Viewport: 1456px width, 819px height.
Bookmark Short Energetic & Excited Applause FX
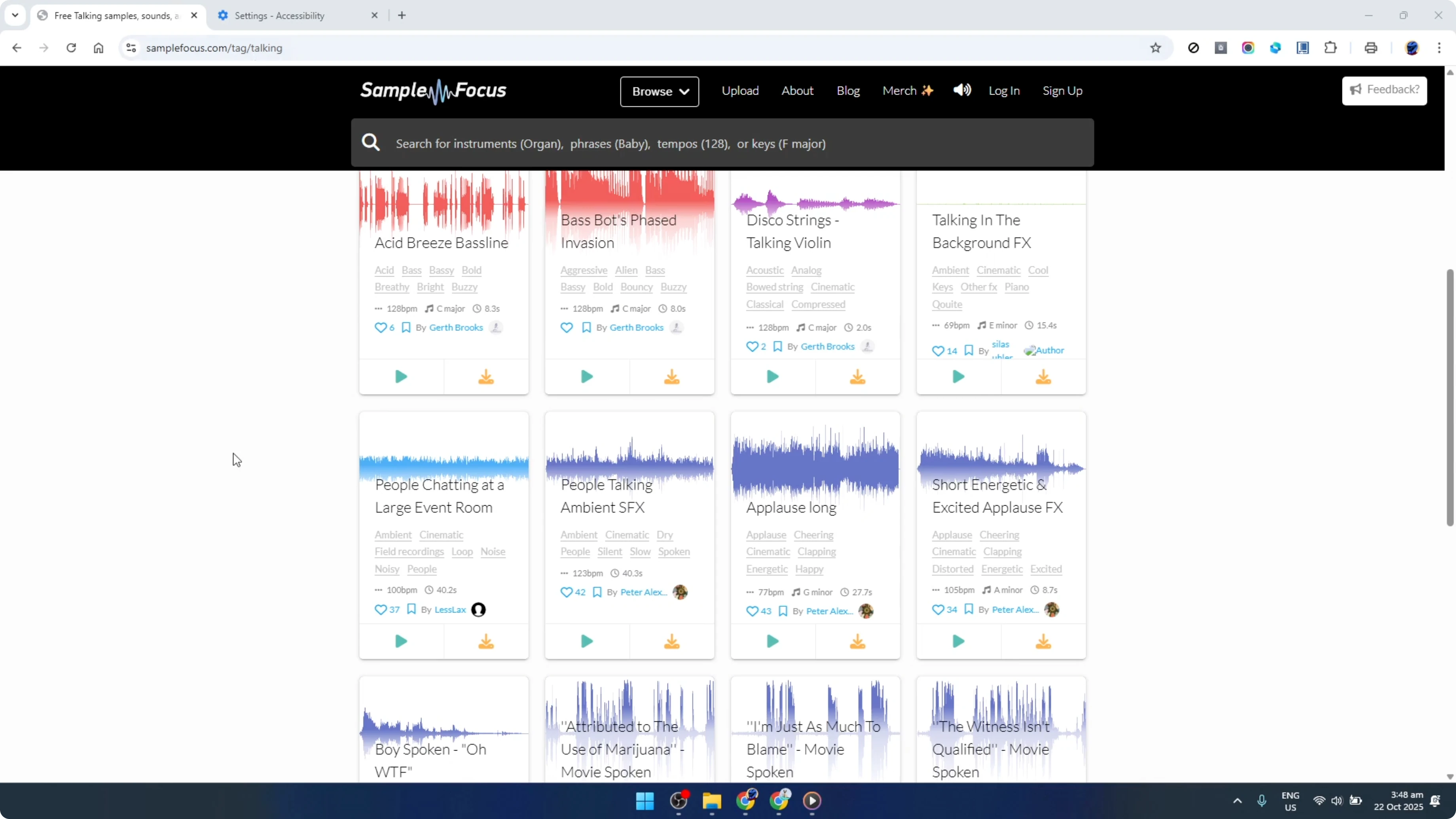968,609
